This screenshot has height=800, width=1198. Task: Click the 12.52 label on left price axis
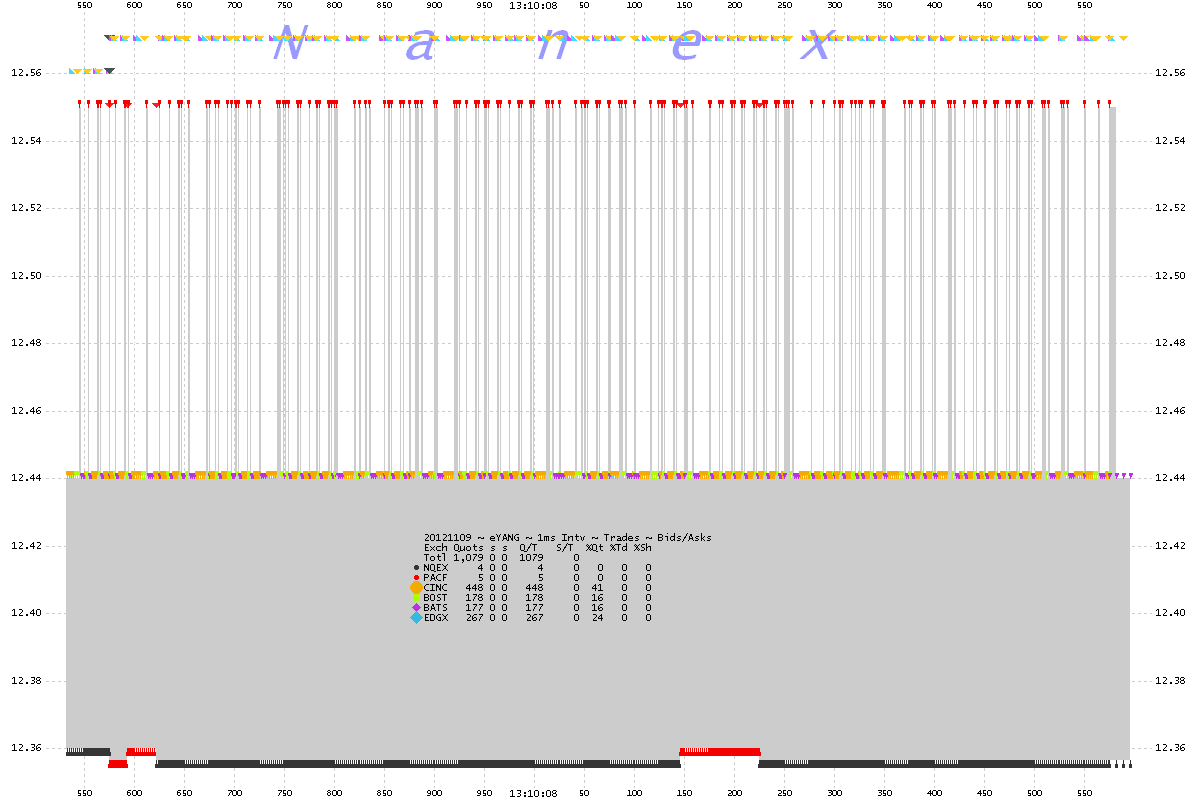click(26, 208)
